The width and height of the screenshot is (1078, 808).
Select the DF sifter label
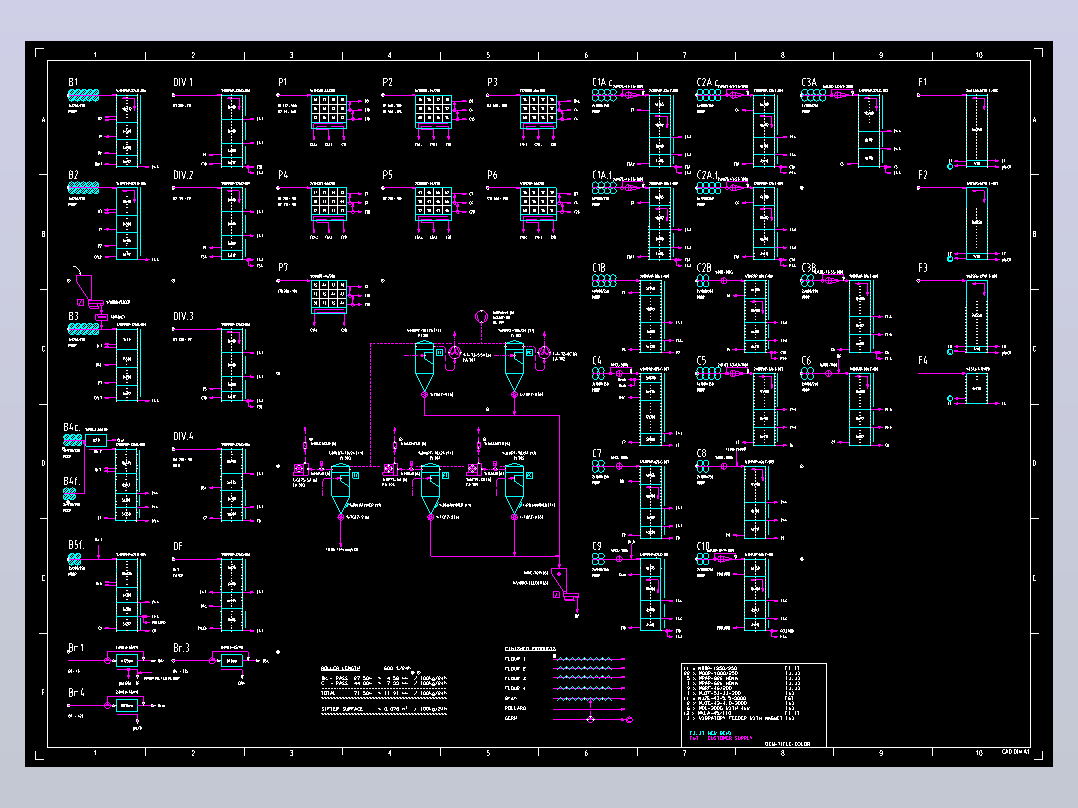click(x=178, y=546)
